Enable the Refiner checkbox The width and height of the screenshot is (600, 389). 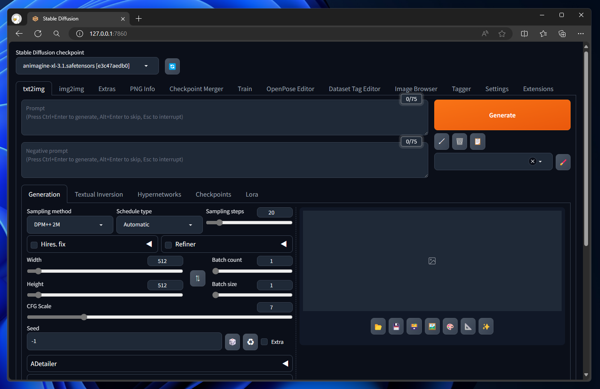click(168, 244)
